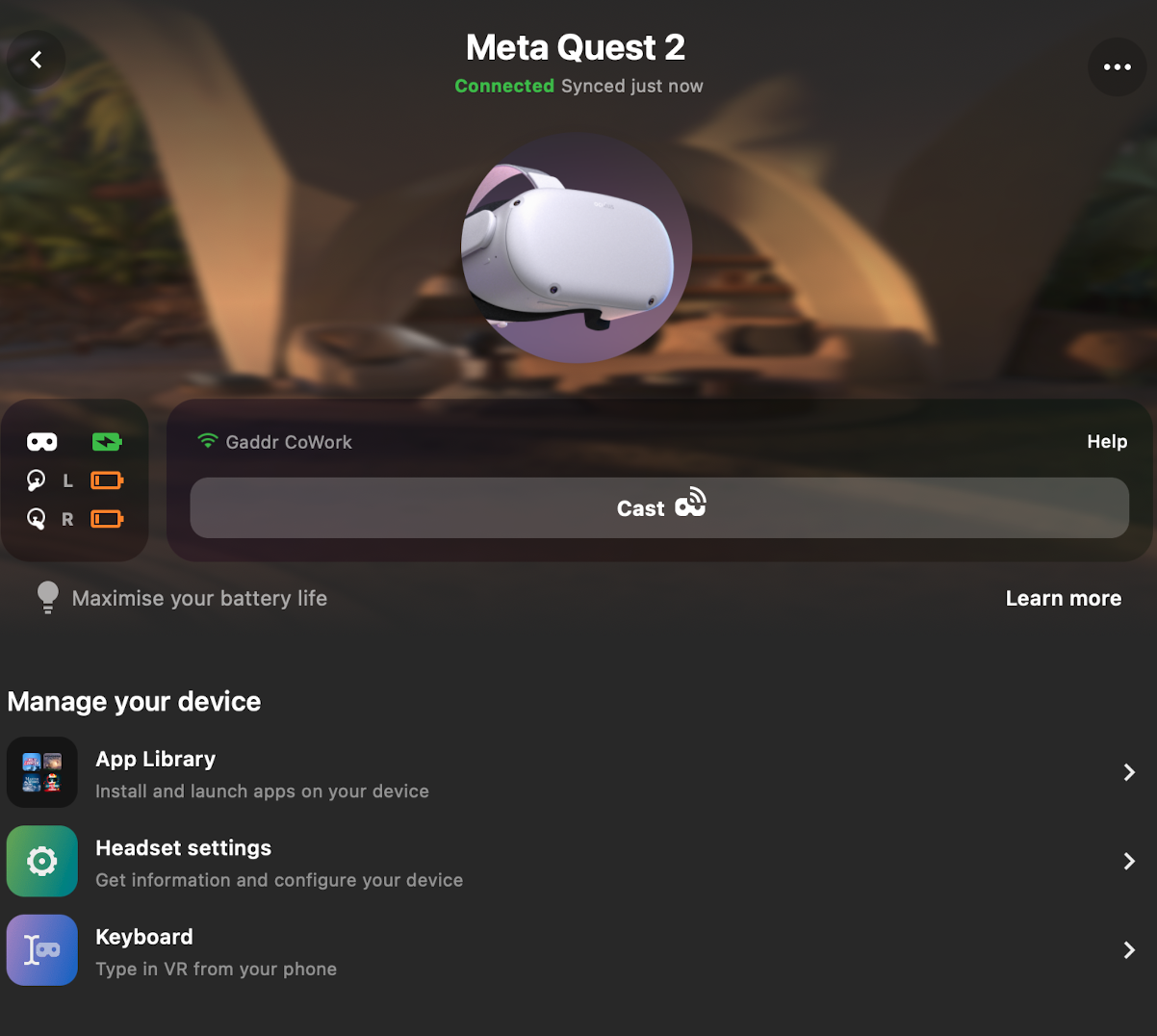Click the headset battery charging indicator
1157x1036 pixels.
pyautogui.click(x=107, y=442)
